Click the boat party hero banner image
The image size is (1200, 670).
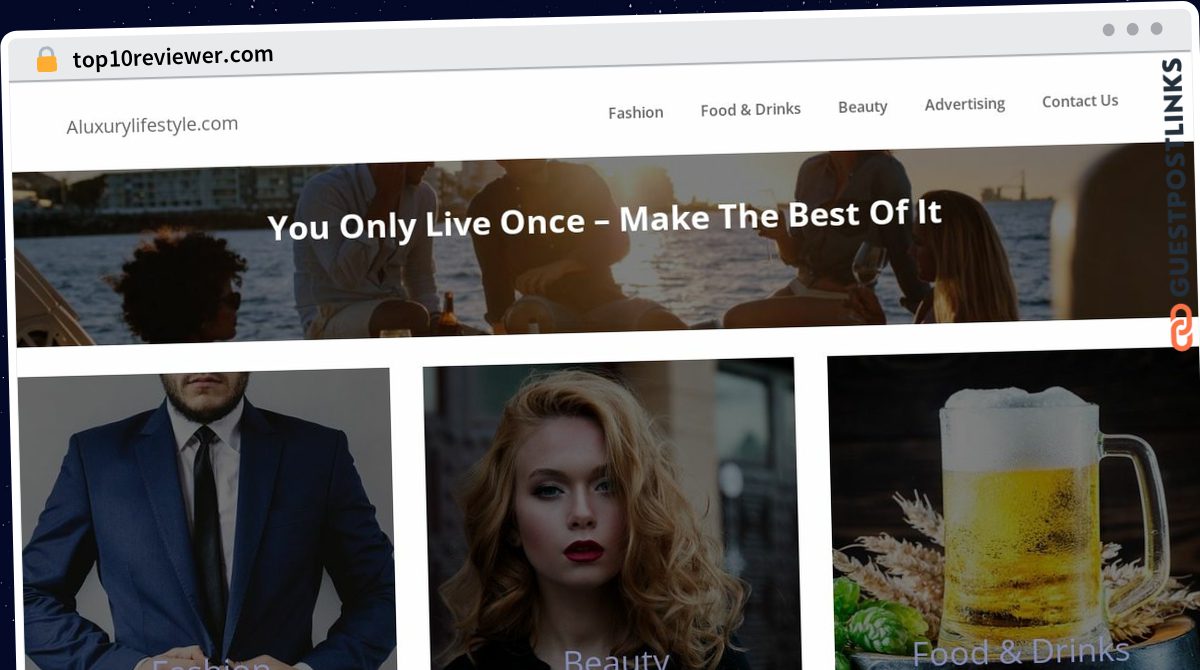(604, 243)
